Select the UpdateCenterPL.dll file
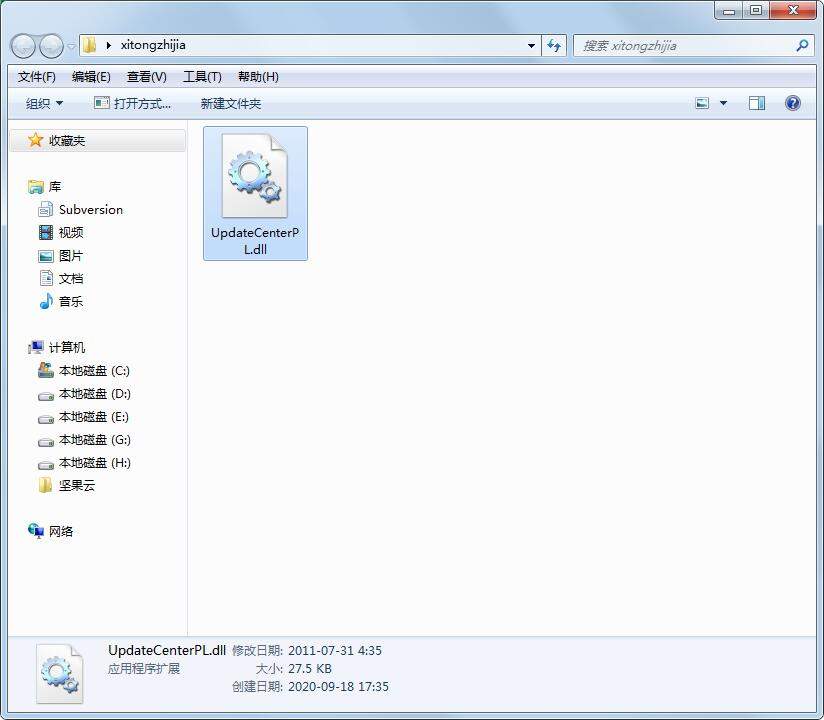The image size is (824, 720). tap(254, 177)
